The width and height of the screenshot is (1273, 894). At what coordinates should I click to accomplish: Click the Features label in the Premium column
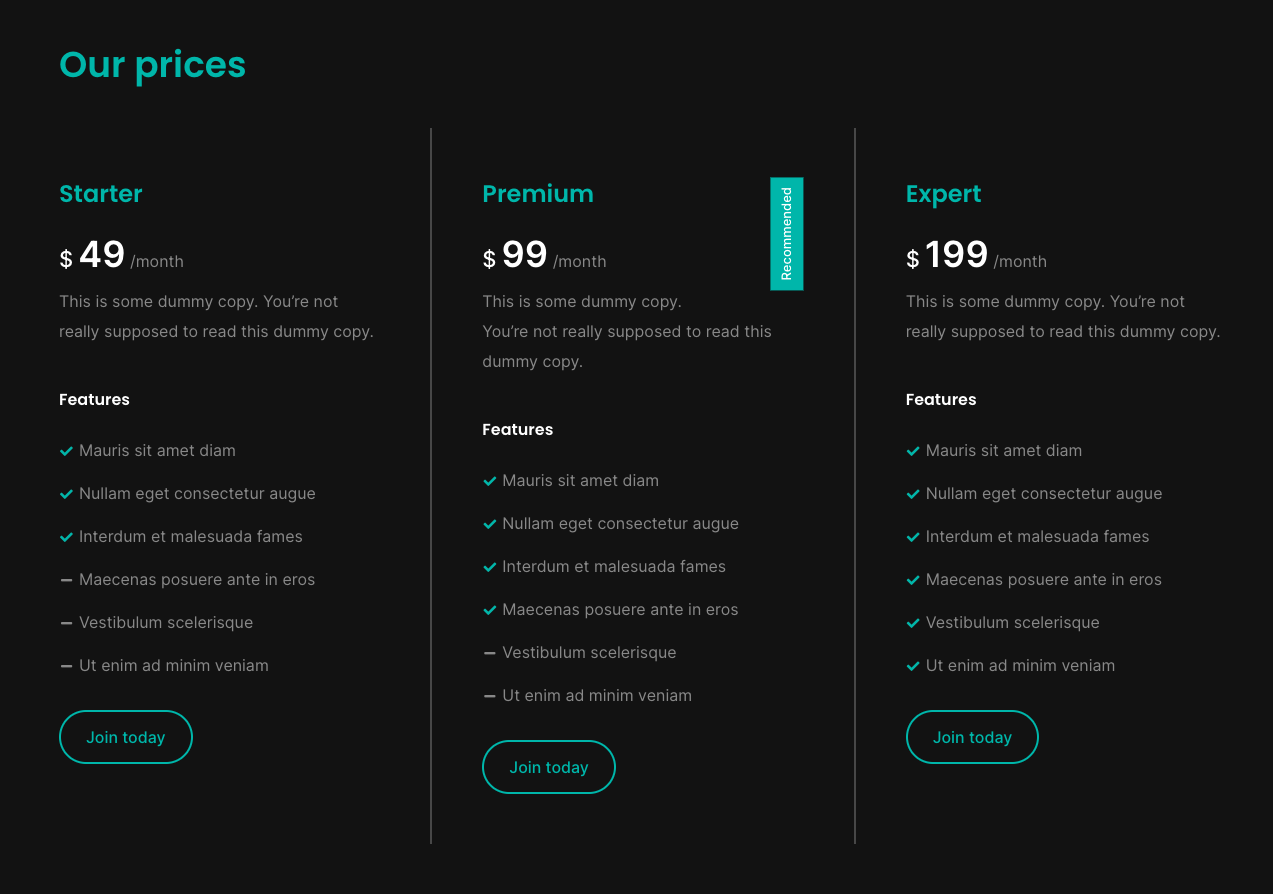[518, 430]
